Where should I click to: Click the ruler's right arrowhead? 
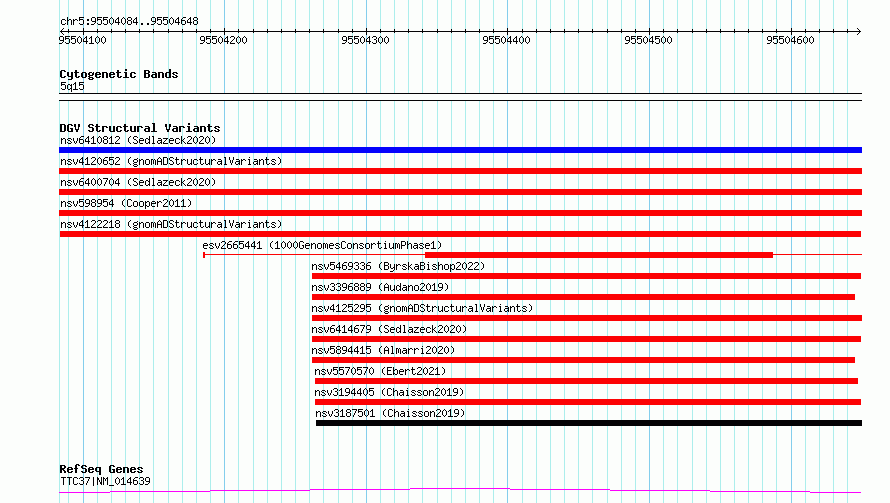[x=859, y=31]
